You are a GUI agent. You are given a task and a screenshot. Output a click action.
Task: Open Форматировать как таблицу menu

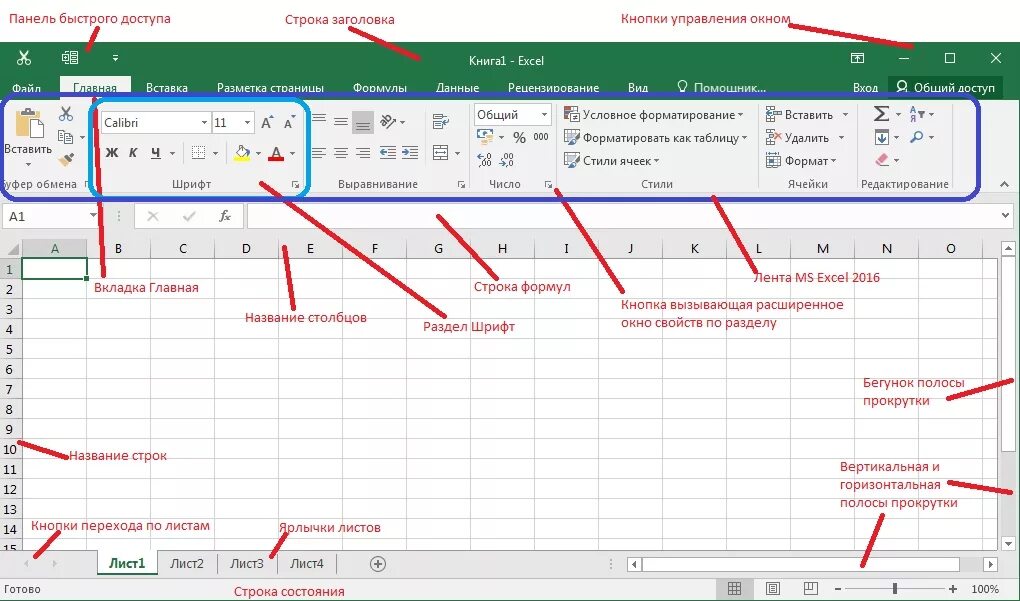tap(656, 138)
